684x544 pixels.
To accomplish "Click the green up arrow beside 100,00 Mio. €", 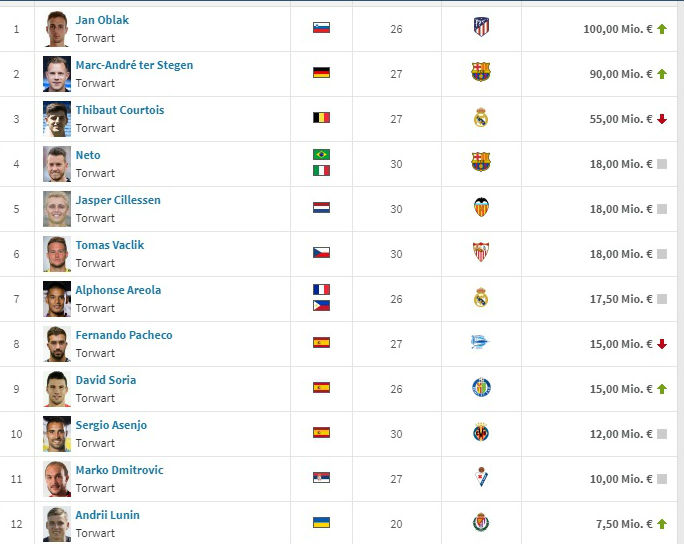I will coord(661,29).
